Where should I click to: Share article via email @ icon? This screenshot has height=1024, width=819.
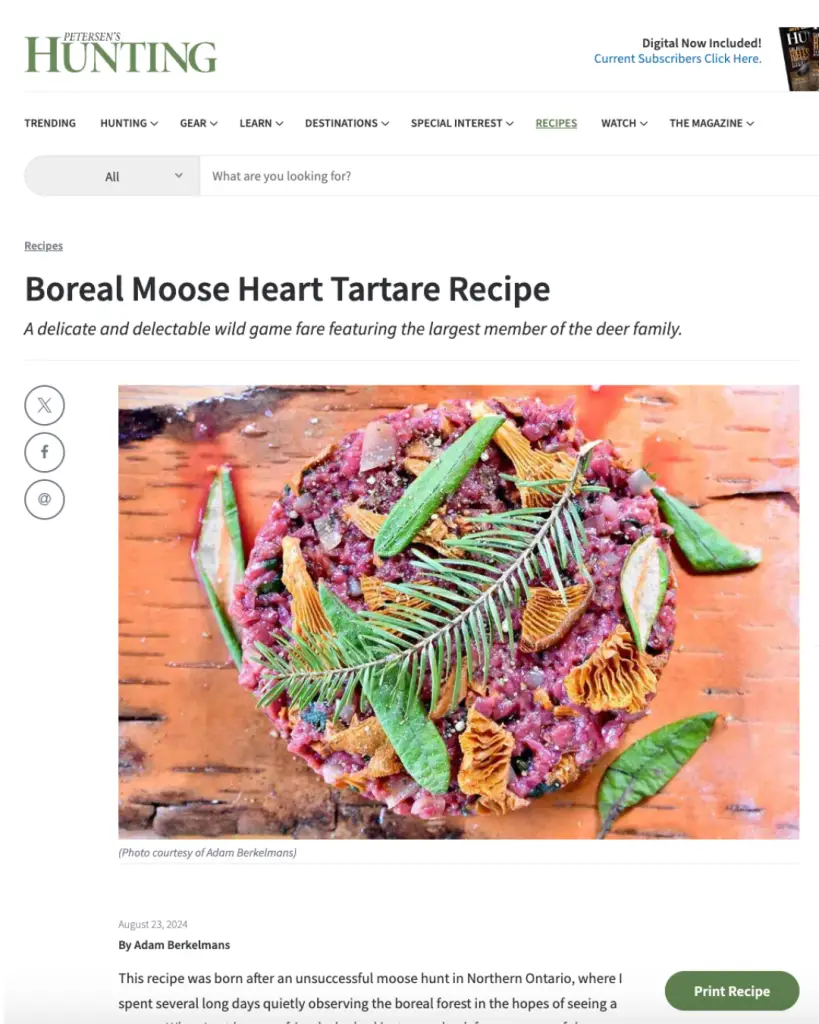(44, 500)
